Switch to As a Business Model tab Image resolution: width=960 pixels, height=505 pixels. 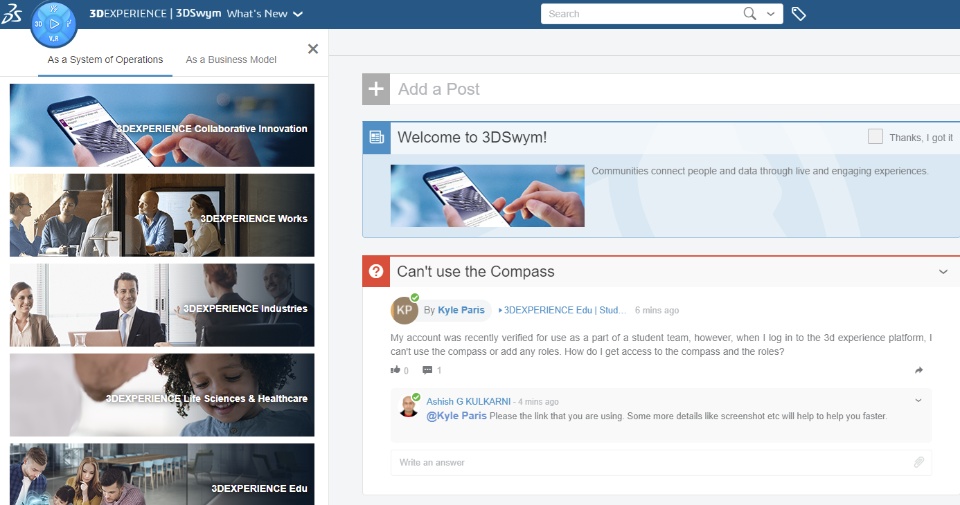(x=231, y=59)
